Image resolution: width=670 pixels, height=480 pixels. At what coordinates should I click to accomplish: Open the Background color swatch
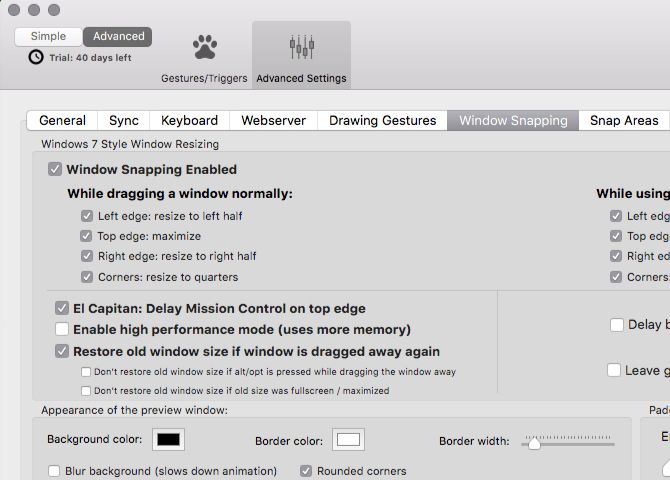coord(168,439)
